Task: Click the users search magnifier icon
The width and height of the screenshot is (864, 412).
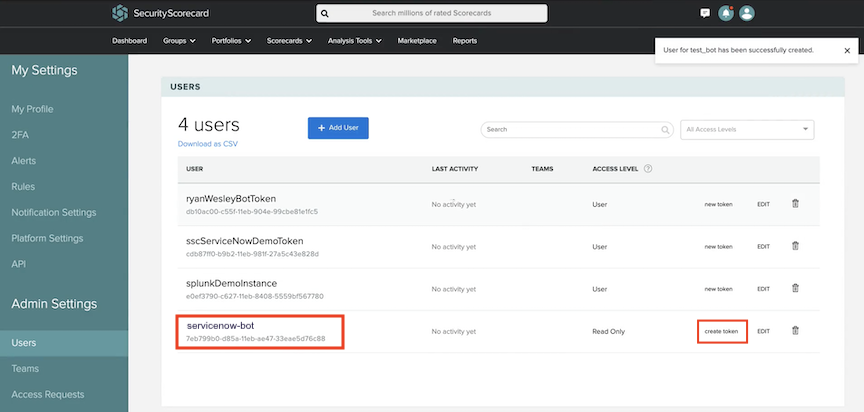Action: coord(666,130)
